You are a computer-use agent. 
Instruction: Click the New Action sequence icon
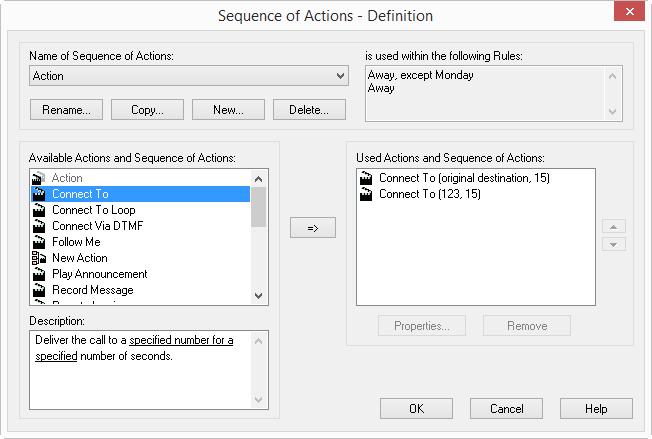click(39, 258)
